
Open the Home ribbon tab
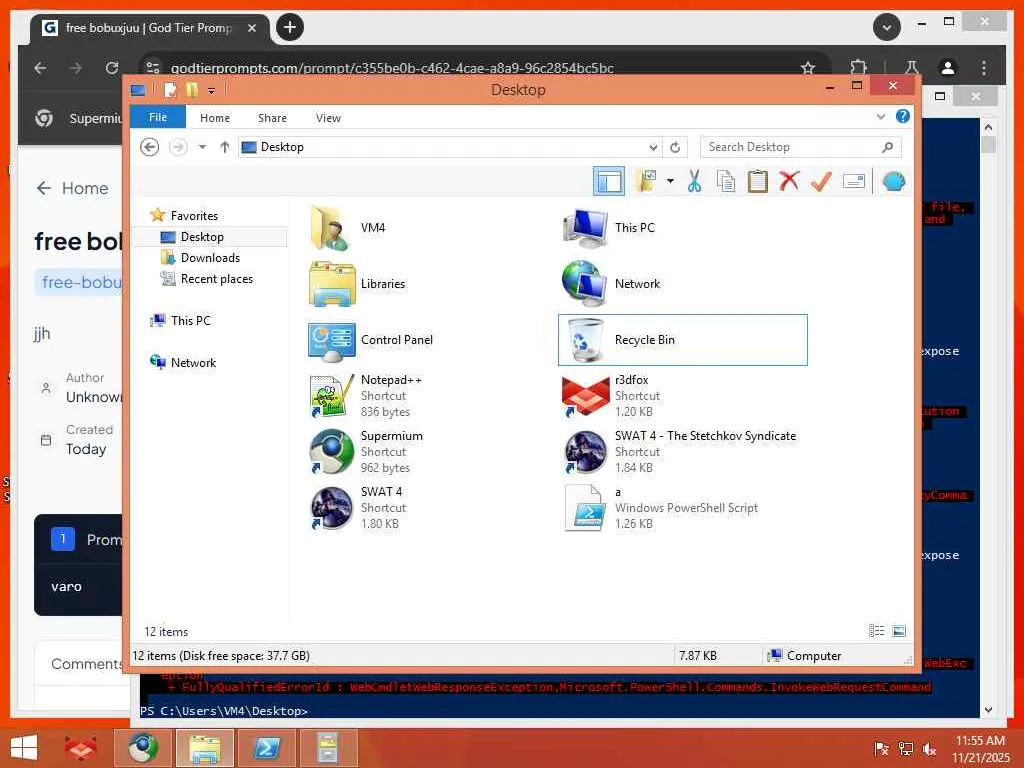tap(215, 118)
